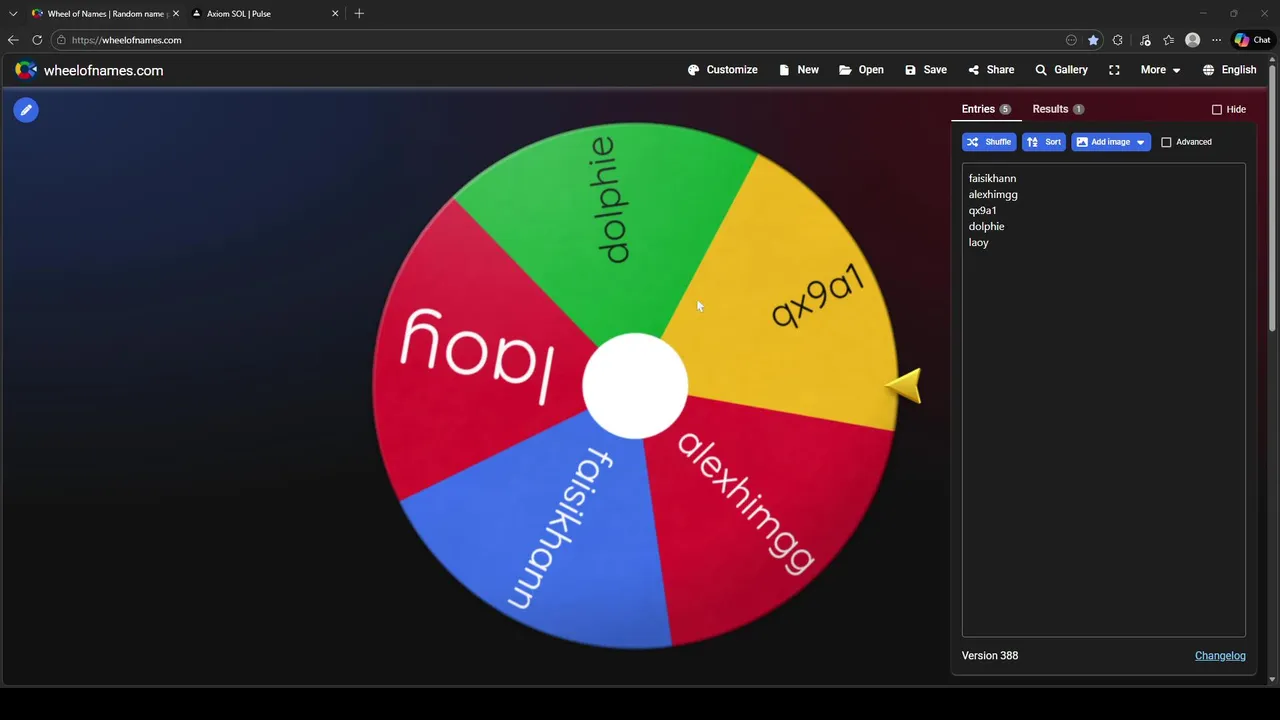Click the page scrollbar thumb
Screen dimensions: 1280x720
click(x=1273, y=198)
